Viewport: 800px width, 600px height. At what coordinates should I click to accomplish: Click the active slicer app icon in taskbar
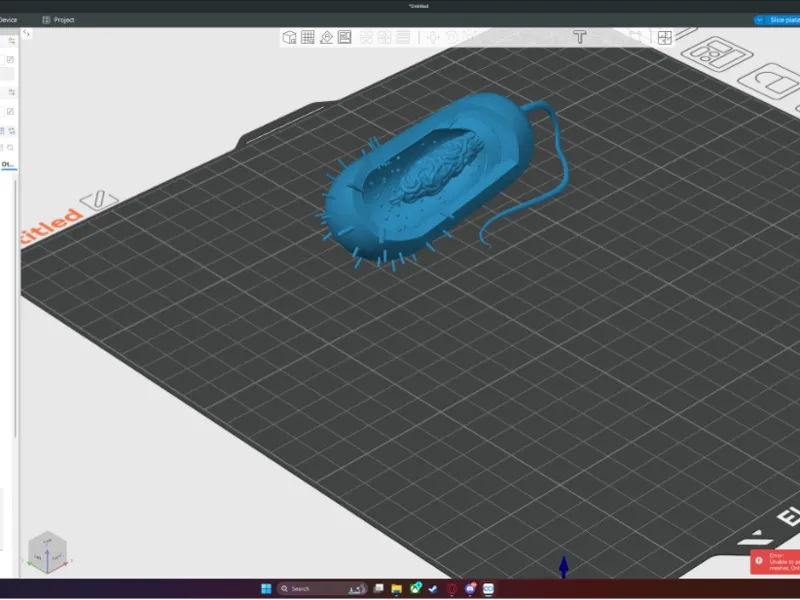click(x=488, y=589)
